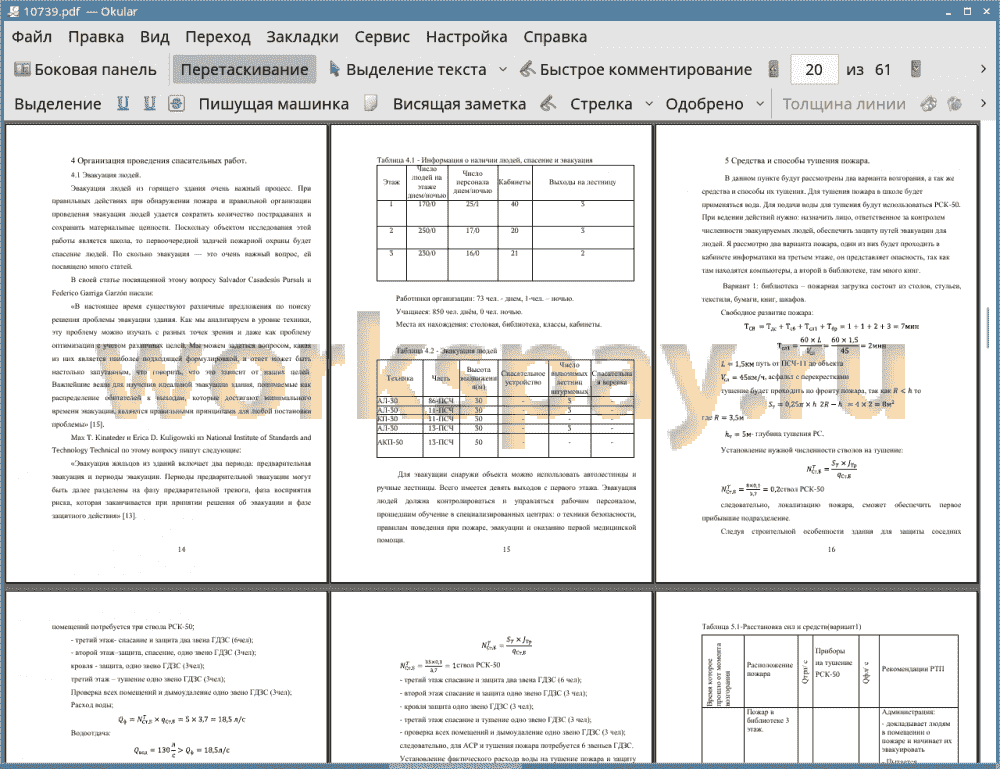Open the Сервис menu
The height and width of the screenshot is (769, 1000).
pyautogui.click(x=382, y=37)
